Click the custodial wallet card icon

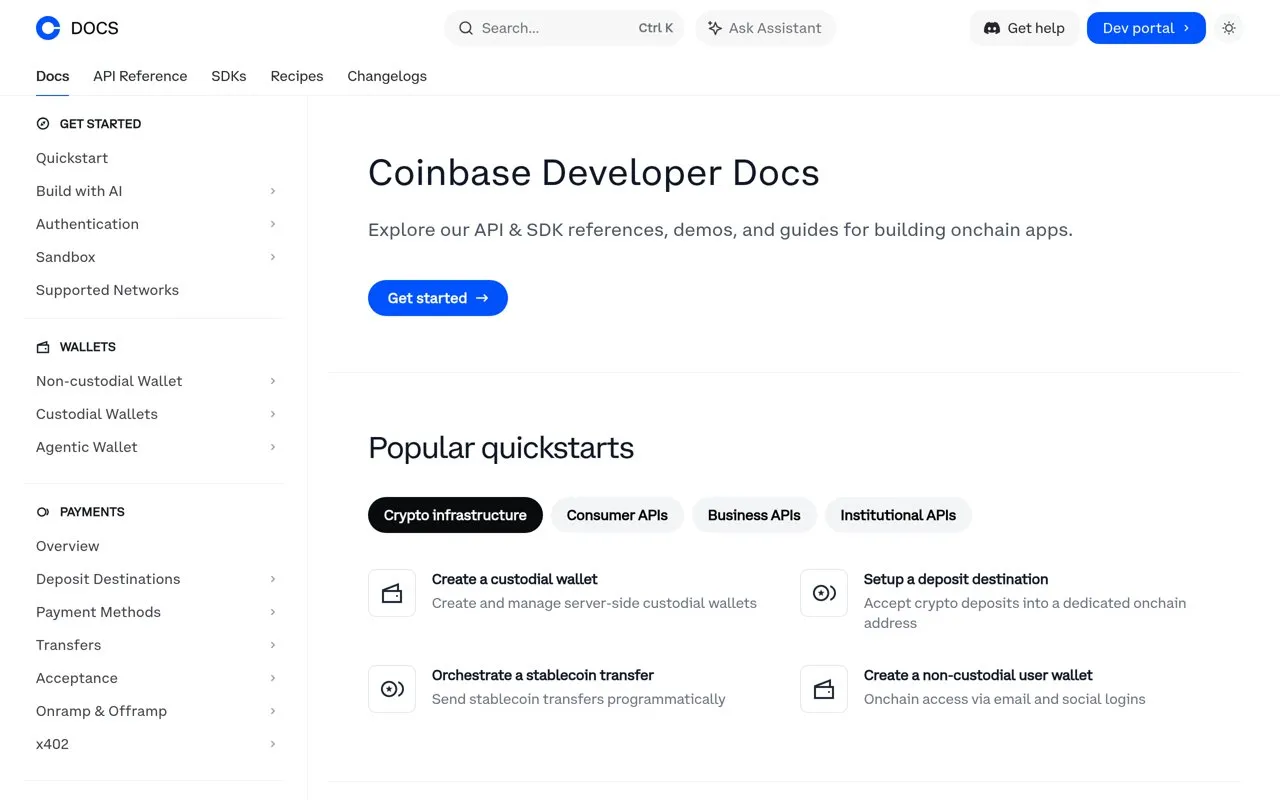tap(392, 593)
